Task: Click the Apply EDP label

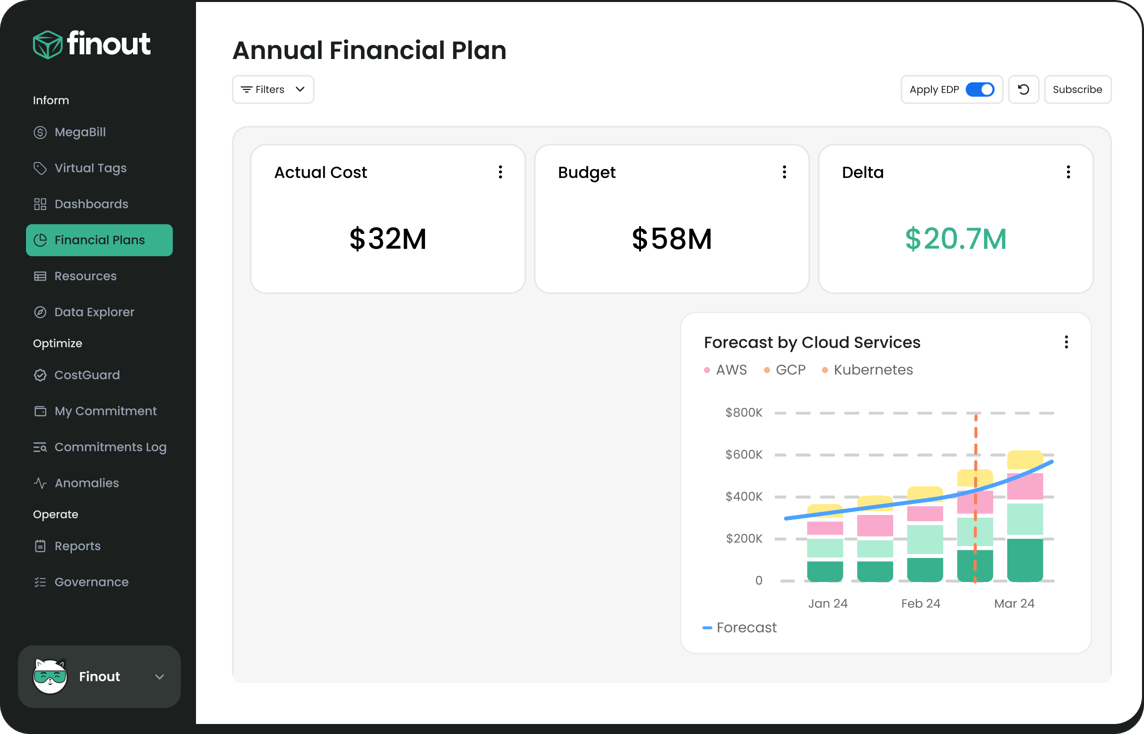Action: [934, 90]
